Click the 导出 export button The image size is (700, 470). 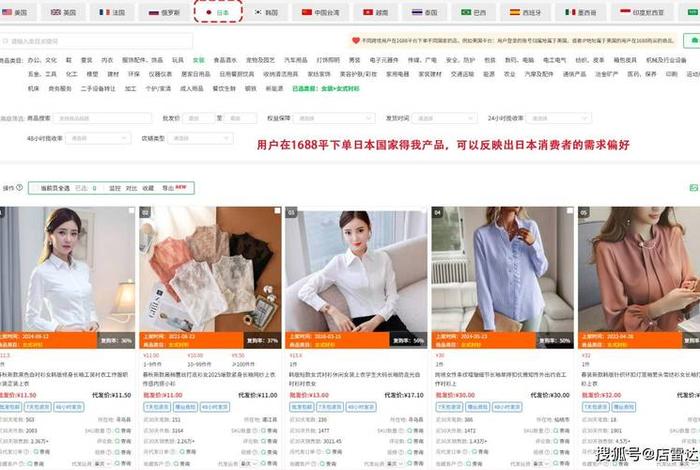tap(166, 188)
